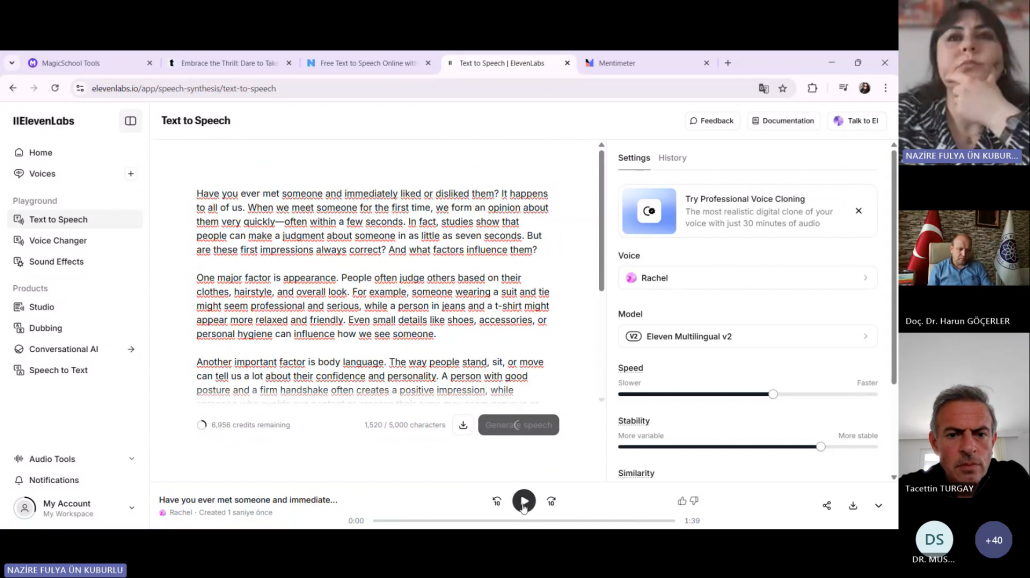The width and height of the screenshot is (1030, 578).
Task: Open the Eleven Multilingual v2 model selector
Action: click(x=747, y=337)
